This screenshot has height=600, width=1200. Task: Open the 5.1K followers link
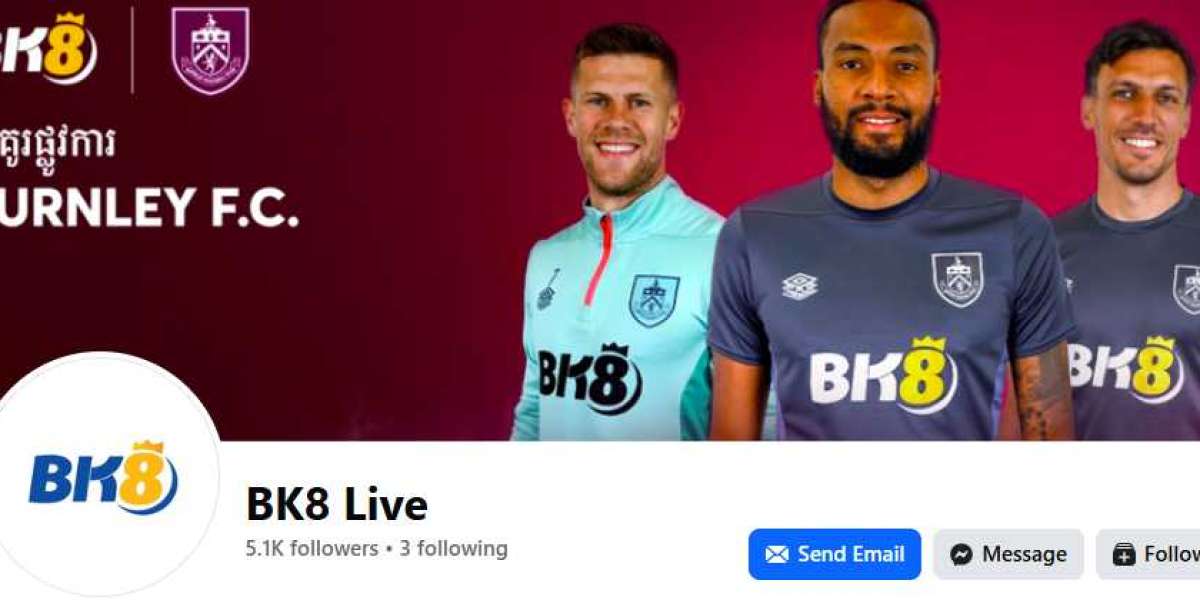click(312, 549)
